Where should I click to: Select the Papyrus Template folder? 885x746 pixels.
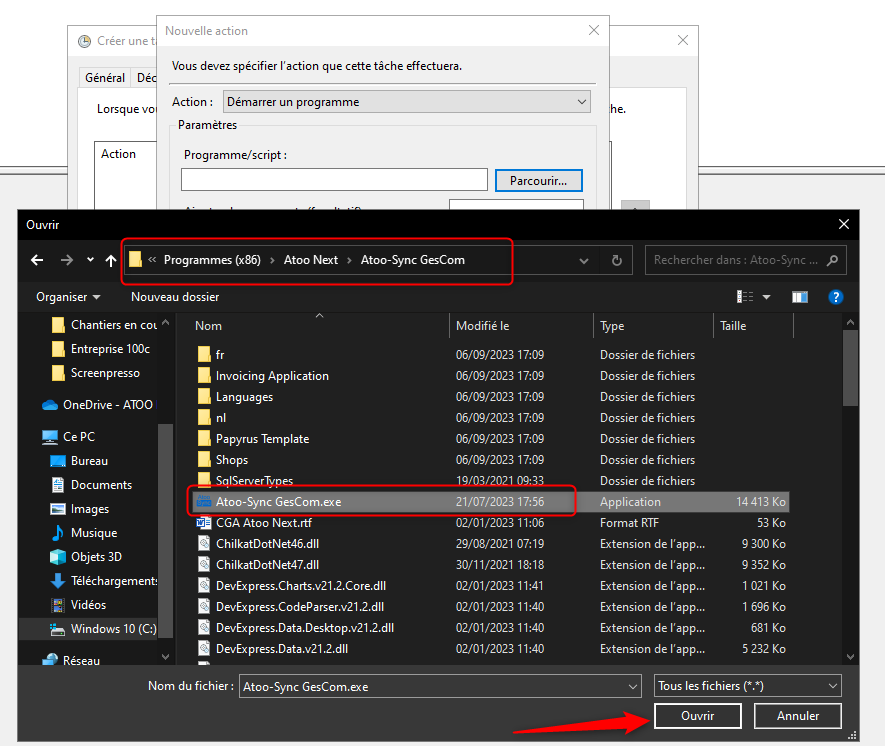pos(490,439)
